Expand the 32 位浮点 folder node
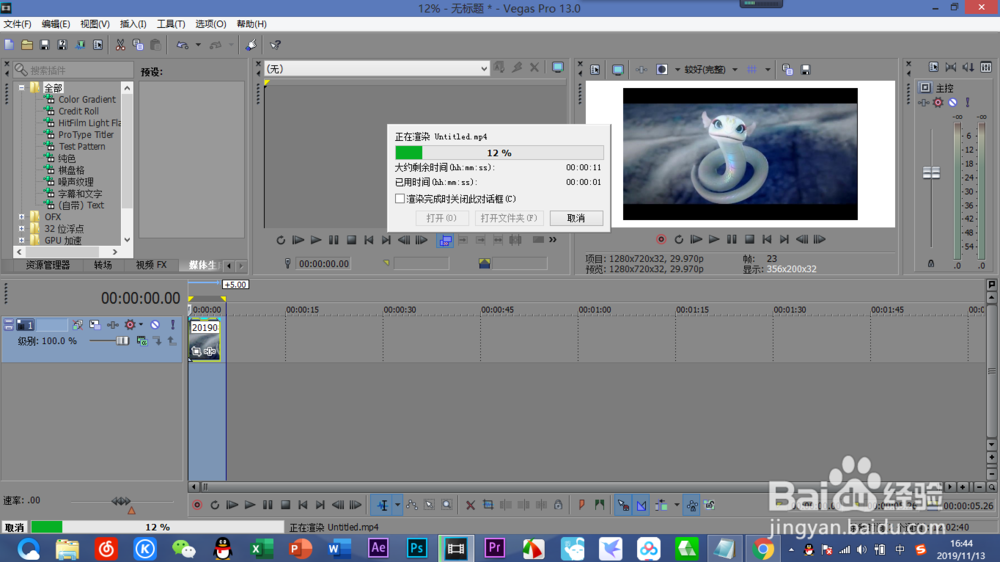Image resolution: width=1000 pixels, height=562 pixels. point(22,228)
